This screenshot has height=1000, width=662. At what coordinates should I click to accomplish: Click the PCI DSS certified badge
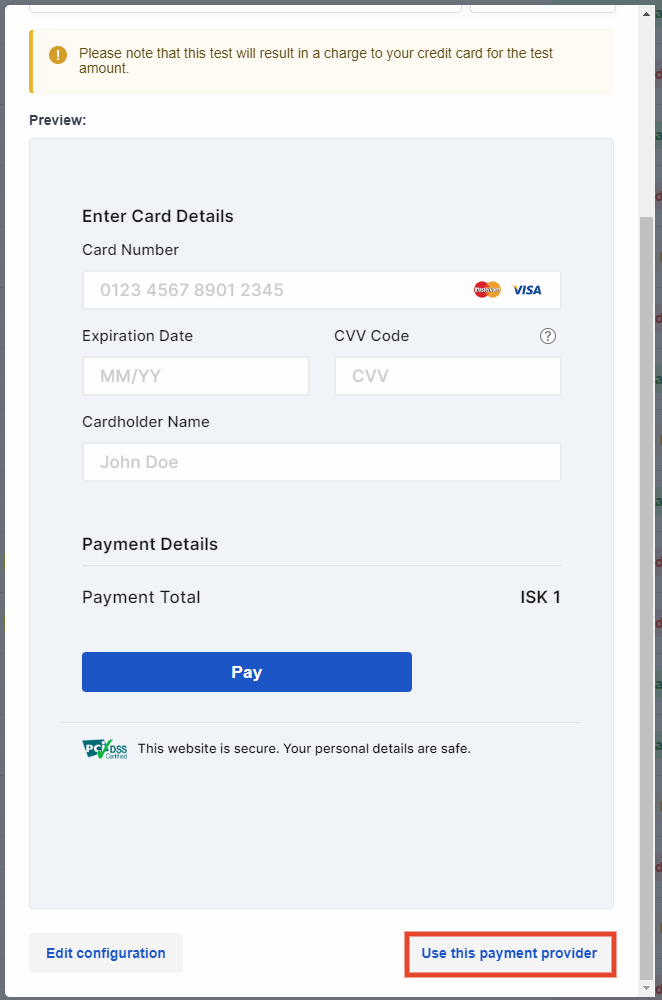(x=105, y=749)
